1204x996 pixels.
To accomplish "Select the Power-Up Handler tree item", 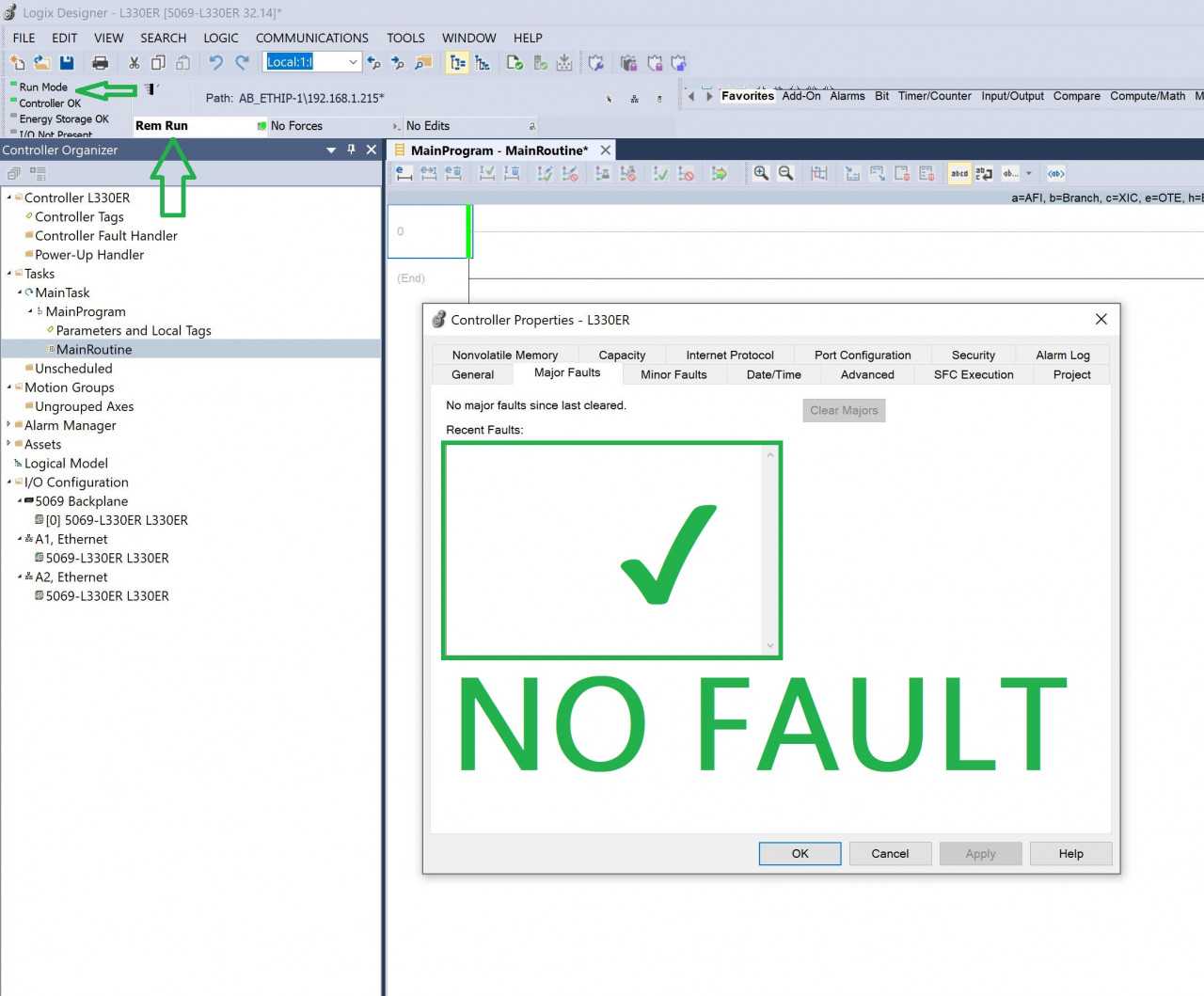I will pos(89,255).
